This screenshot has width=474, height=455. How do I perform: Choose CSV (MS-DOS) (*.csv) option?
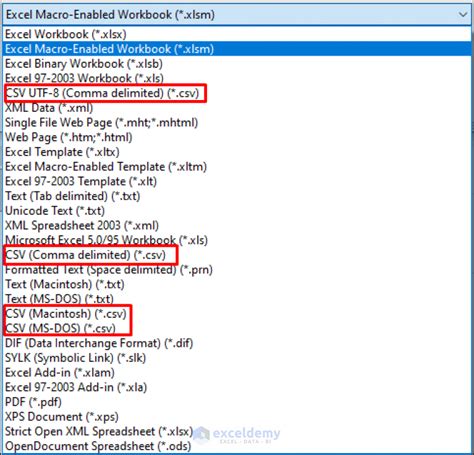[237, 328]
